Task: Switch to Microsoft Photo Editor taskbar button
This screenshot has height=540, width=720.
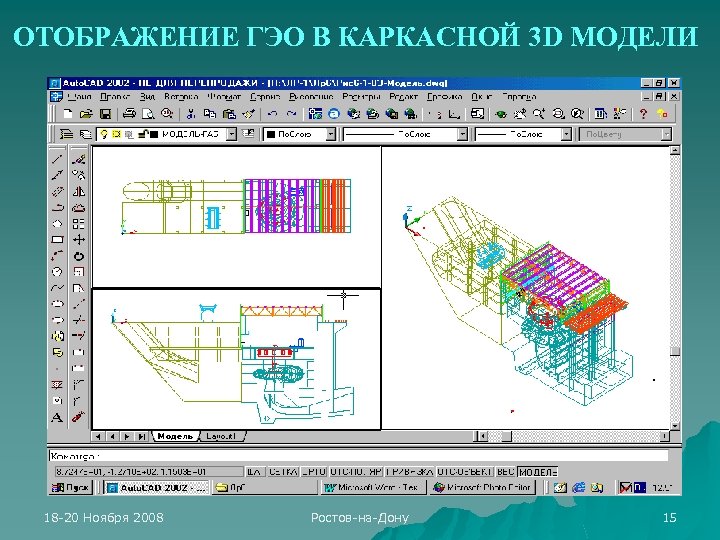Action: 483,488
